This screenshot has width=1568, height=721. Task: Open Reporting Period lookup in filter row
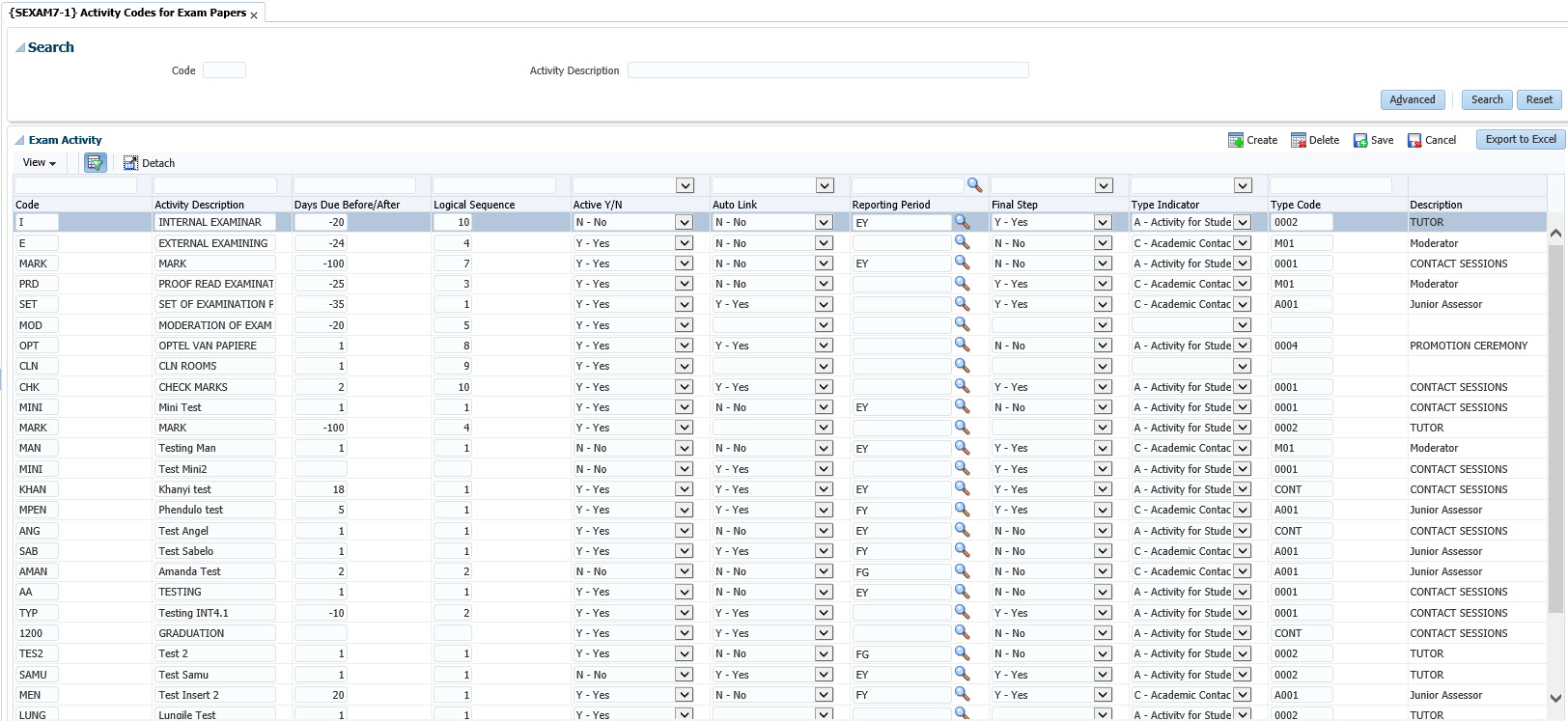pyautogui.click(x=974, y=184)
